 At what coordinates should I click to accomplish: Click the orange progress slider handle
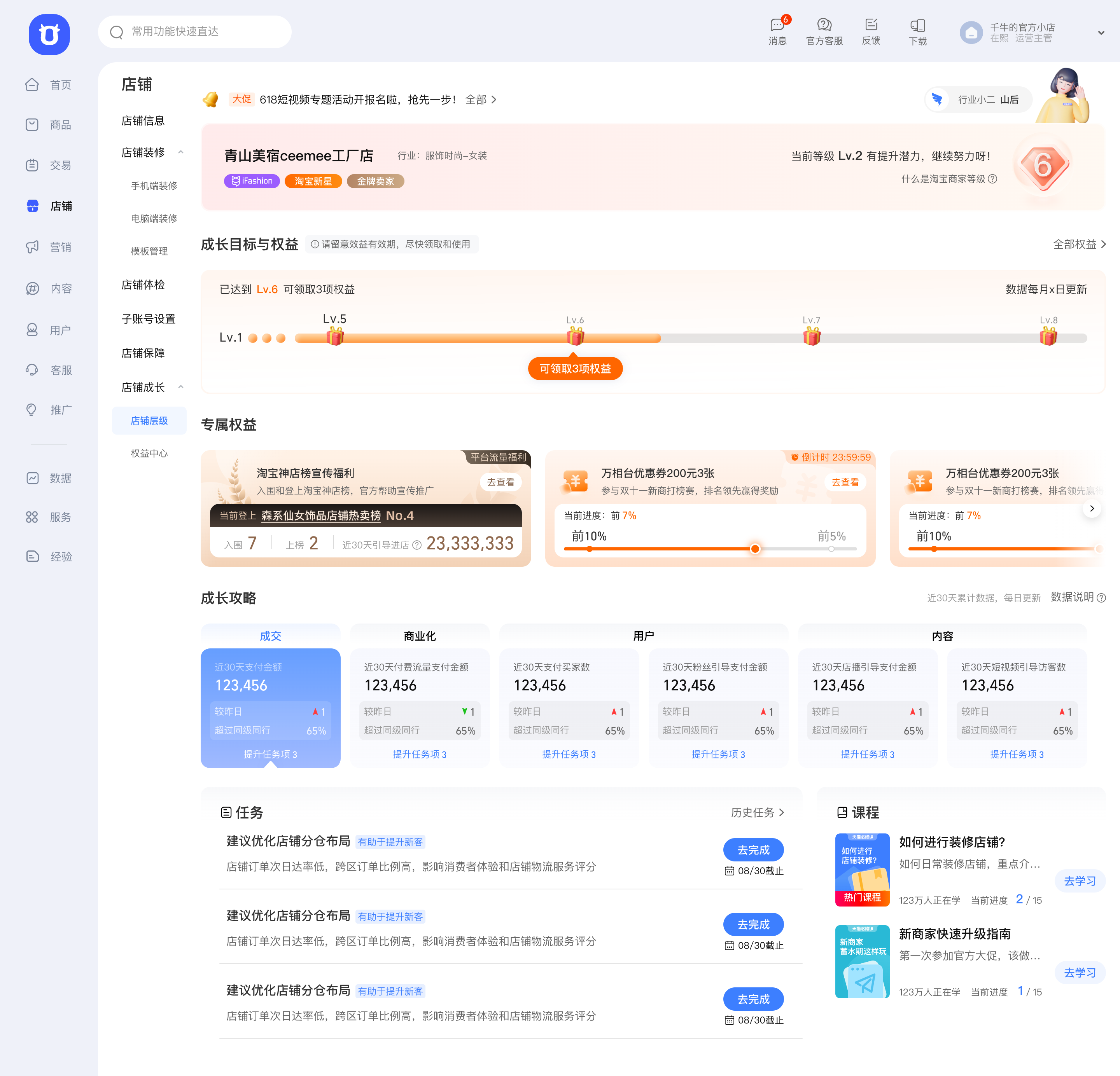click(x=755, y=549)
